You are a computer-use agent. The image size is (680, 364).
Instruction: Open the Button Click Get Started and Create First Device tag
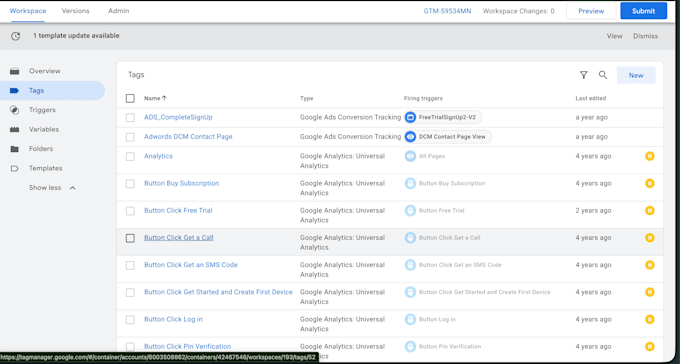[218, 292]
